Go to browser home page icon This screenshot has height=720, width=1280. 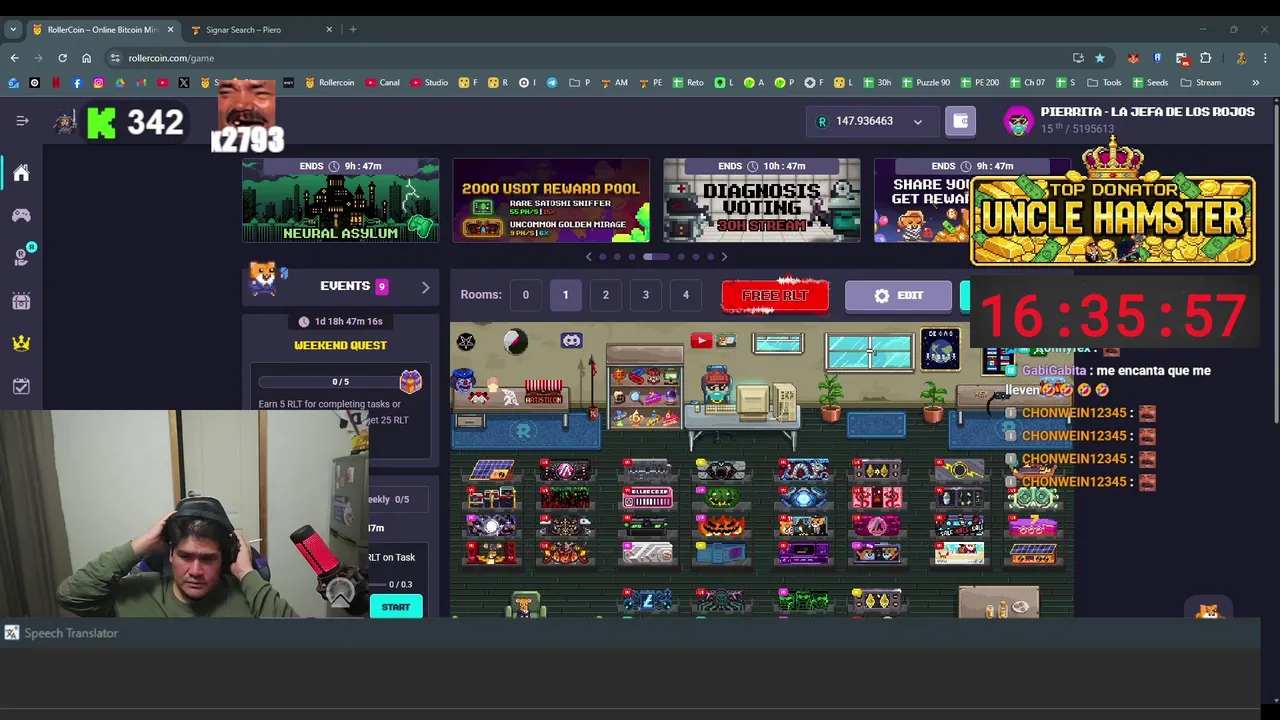(86, 58)
